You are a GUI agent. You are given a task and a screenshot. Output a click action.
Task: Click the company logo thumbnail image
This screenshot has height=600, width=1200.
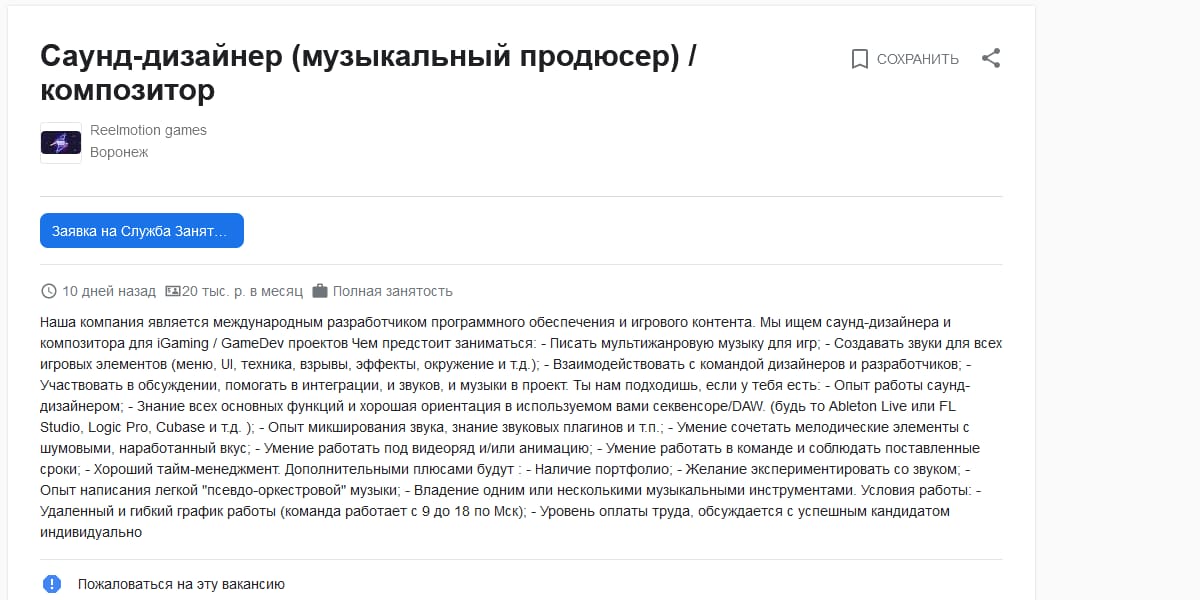[x=60, y=142]
